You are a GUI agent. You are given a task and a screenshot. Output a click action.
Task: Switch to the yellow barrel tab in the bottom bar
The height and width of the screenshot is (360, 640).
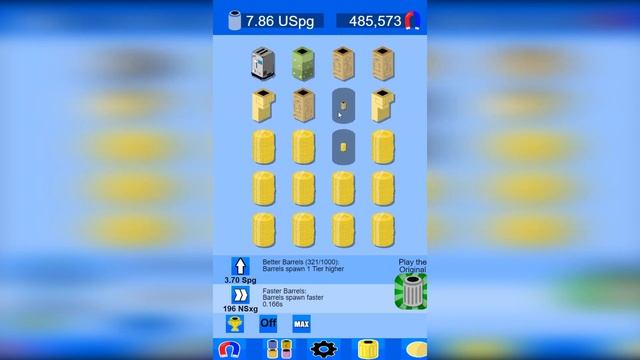pos(368,349)
